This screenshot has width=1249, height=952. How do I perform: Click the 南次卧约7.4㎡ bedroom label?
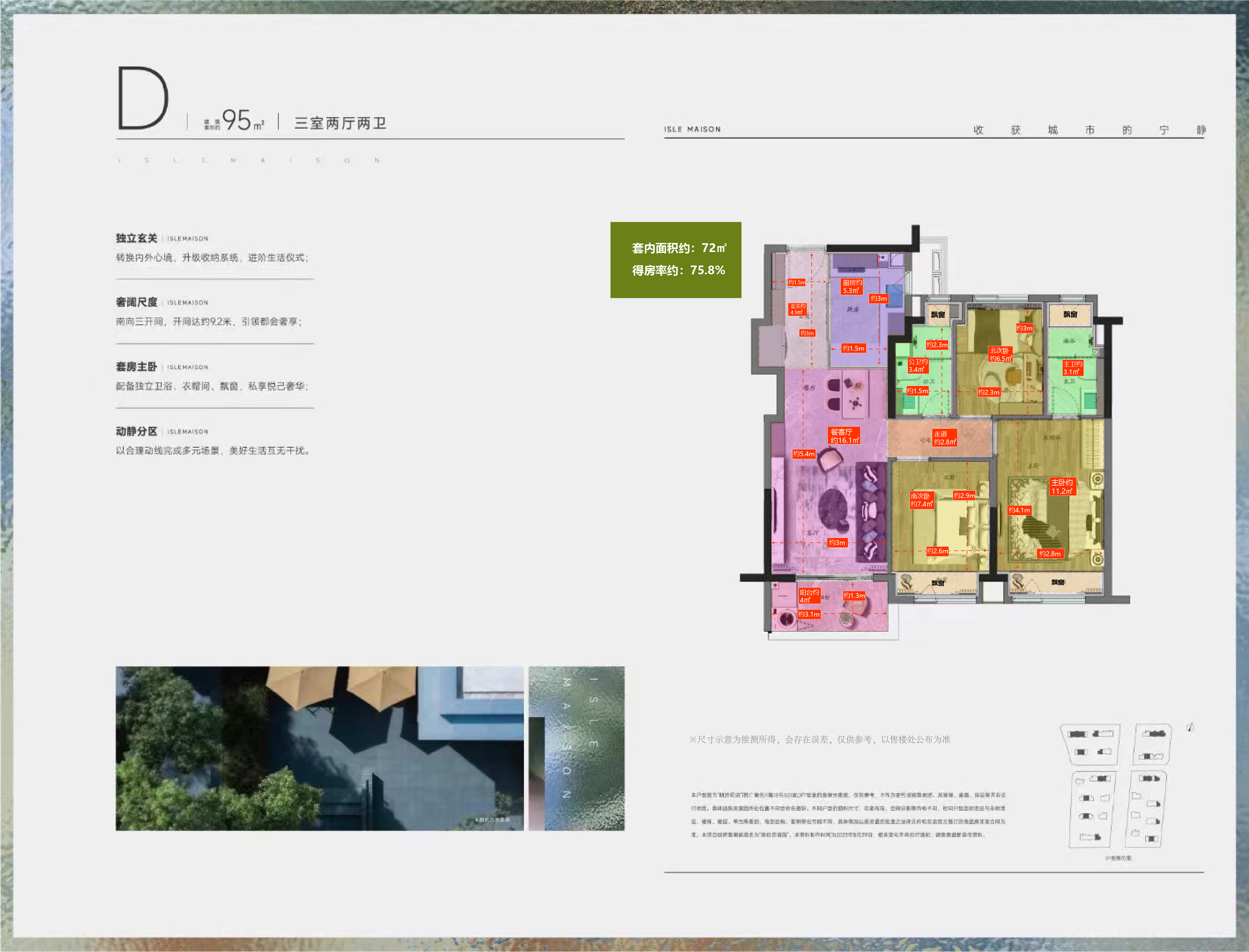tap(921, 500)
